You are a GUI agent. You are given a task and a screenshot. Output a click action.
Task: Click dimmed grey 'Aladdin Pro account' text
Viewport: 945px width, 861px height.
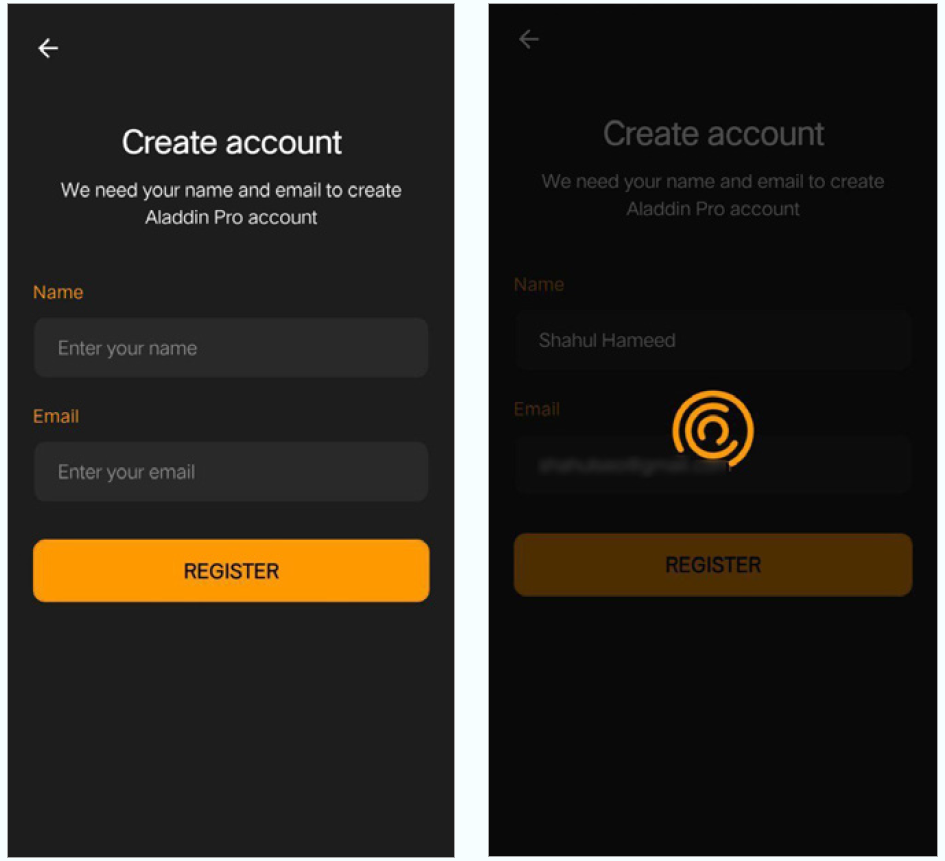coord(713,209)
